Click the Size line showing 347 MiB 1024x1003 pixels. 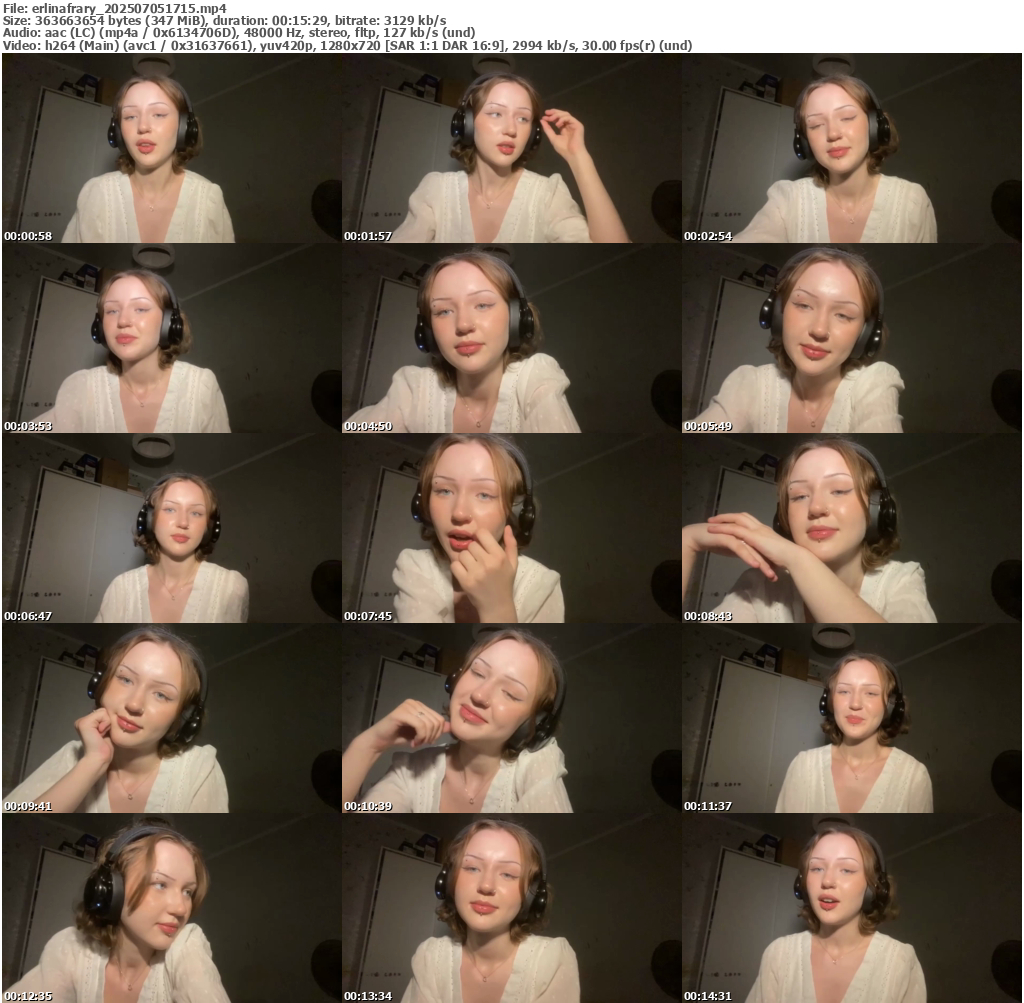[x=225, y=21]
